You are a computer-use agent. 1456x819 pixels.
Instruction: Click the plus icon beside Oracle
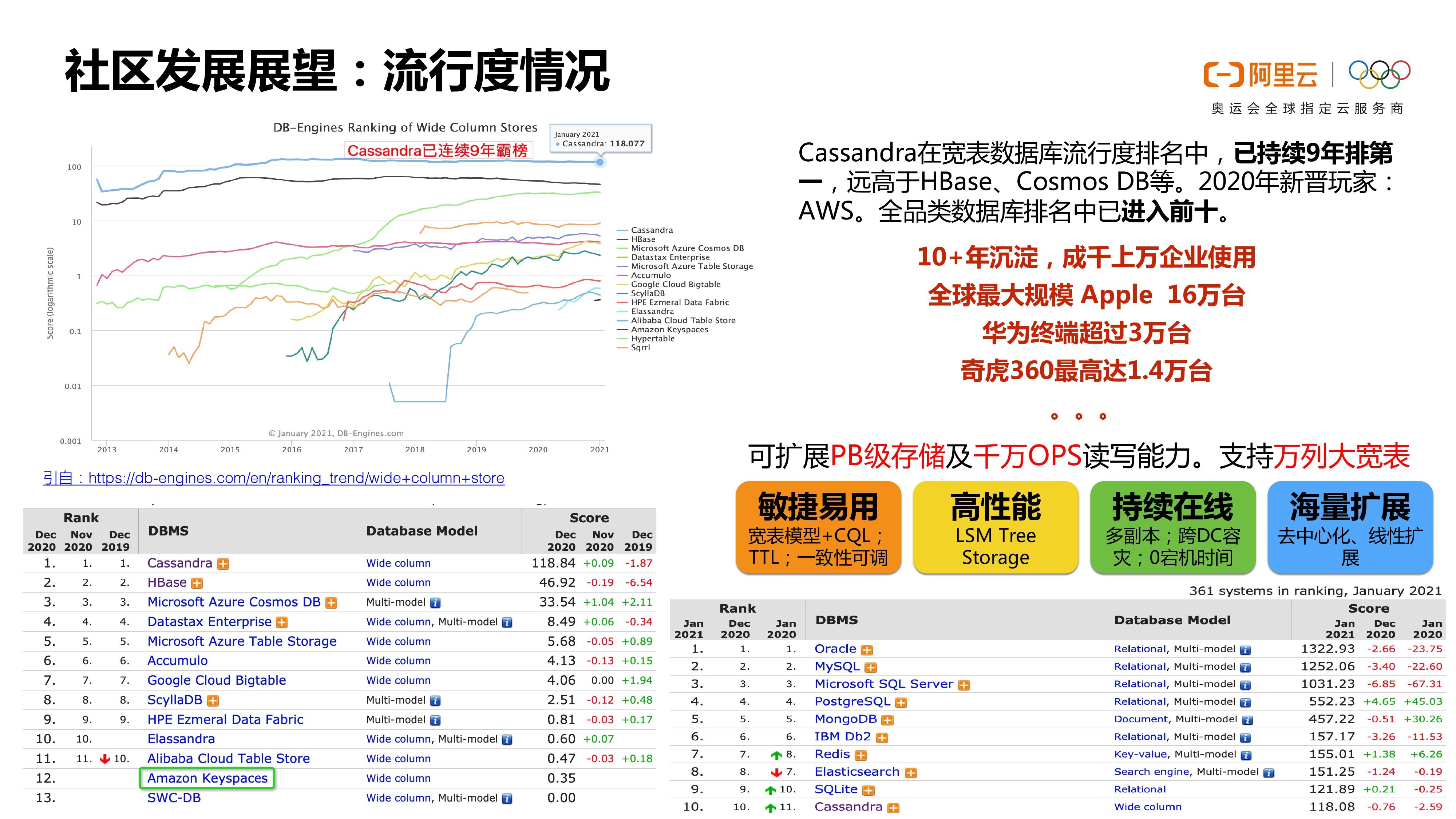[866, 650]
